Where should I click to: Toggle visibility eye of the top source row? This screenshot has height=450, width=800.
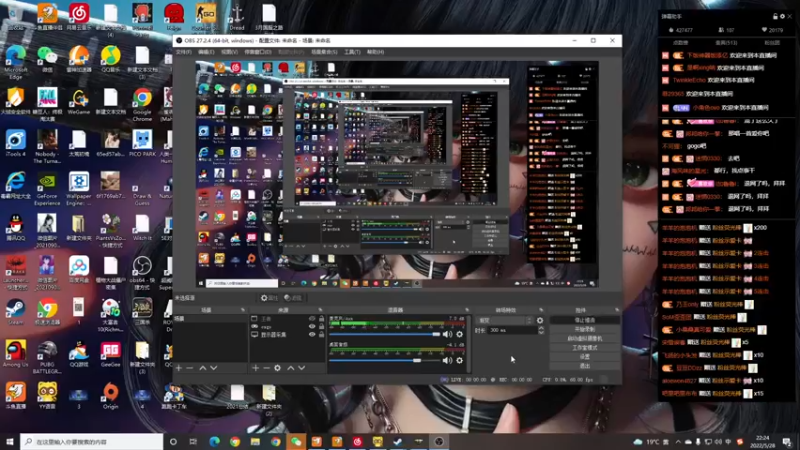pyautogui.click(x=312, y=318)
